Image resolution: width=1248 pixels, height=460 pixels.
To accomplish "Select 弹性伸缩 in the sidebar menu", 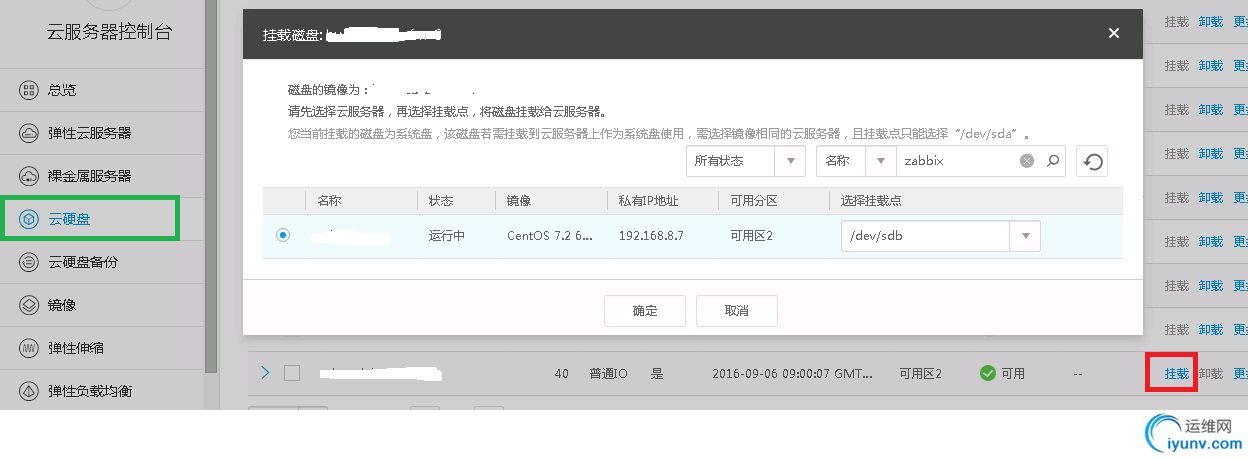I will [76, 348].
